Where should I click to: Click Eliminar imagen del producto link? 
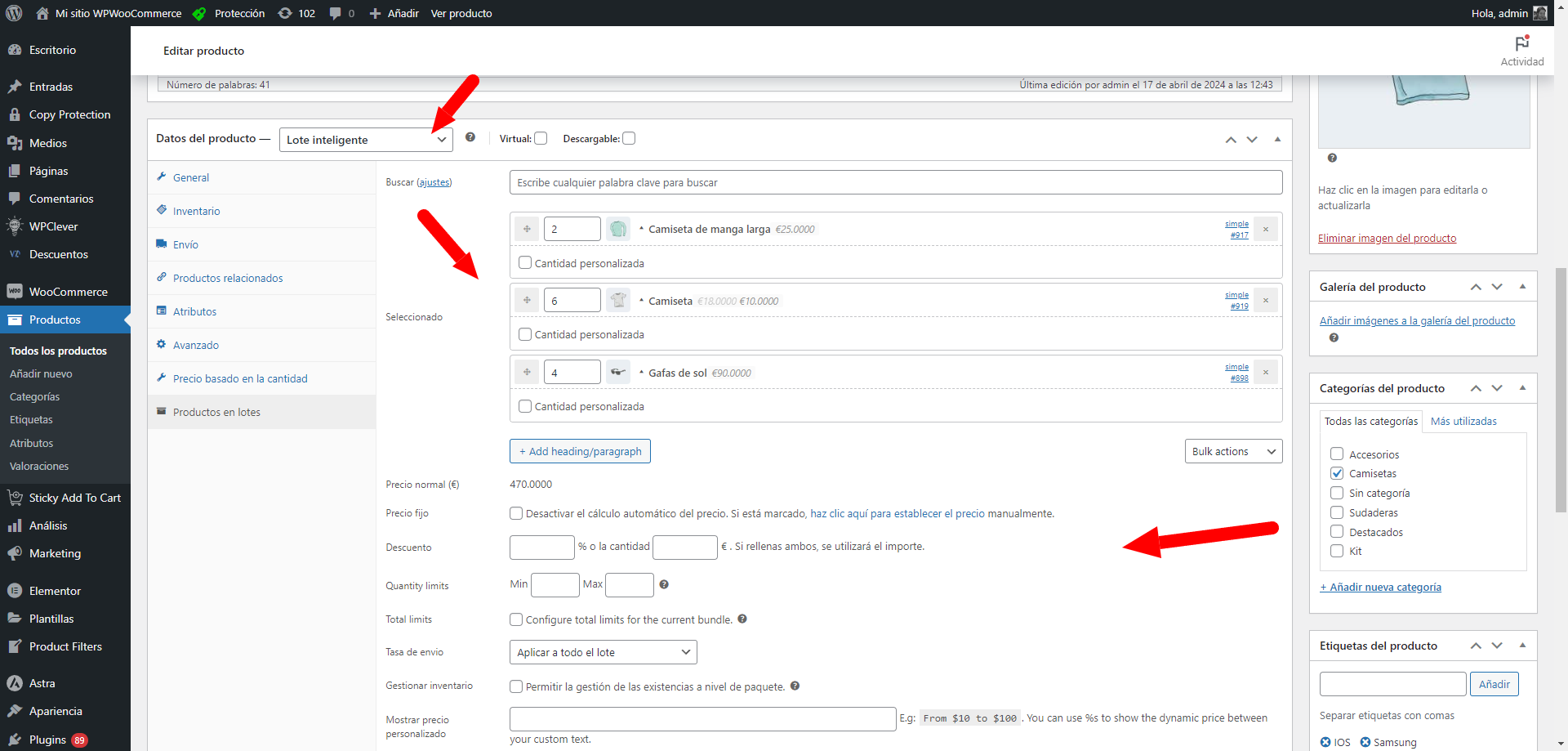pos(1387,238)
